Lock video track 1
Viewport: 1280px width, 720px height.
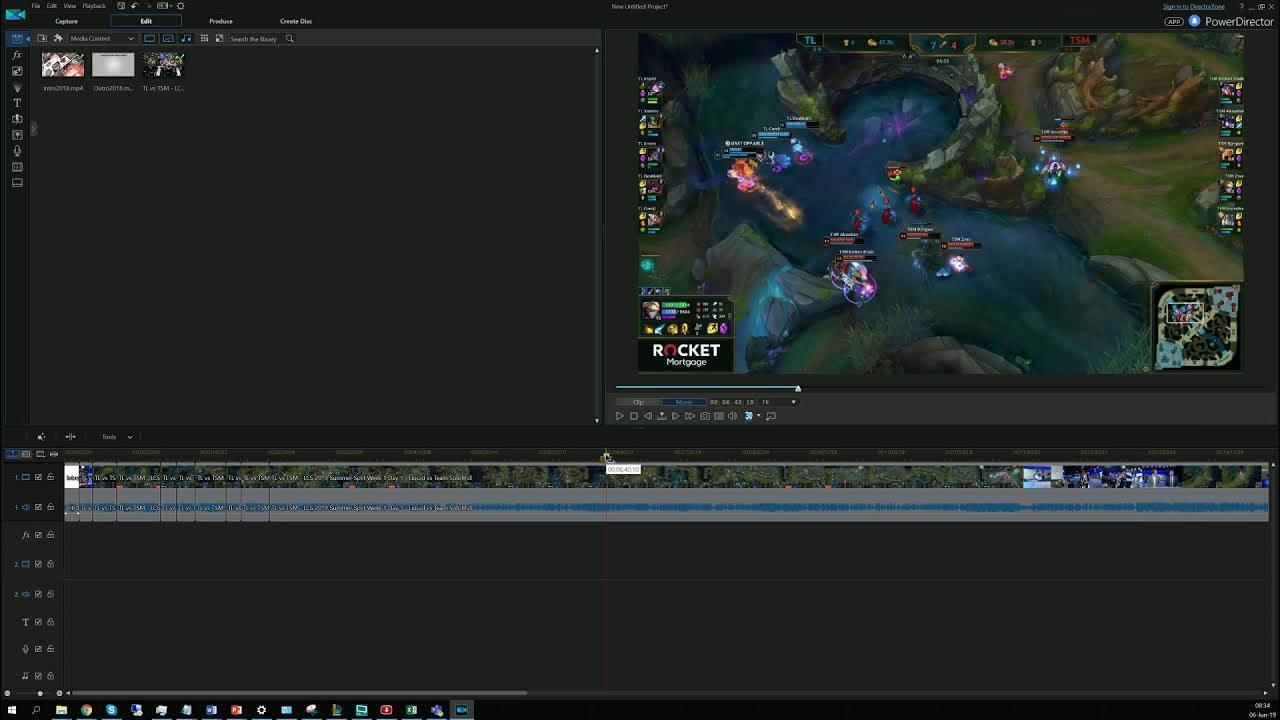(x=50, y=477)
